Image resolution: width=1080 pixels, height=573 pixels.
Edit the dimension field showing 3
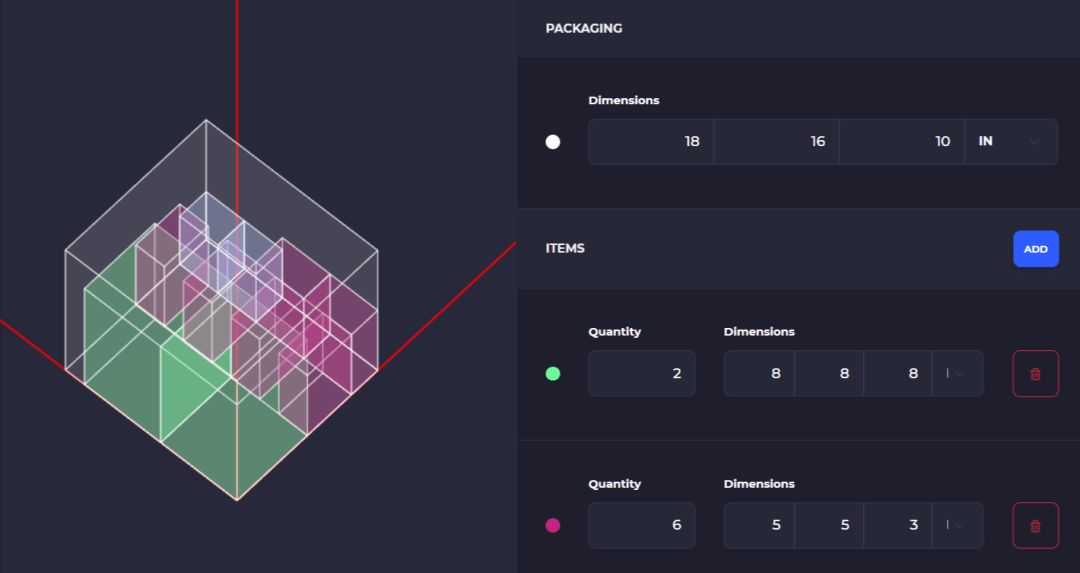coord(897,525)
